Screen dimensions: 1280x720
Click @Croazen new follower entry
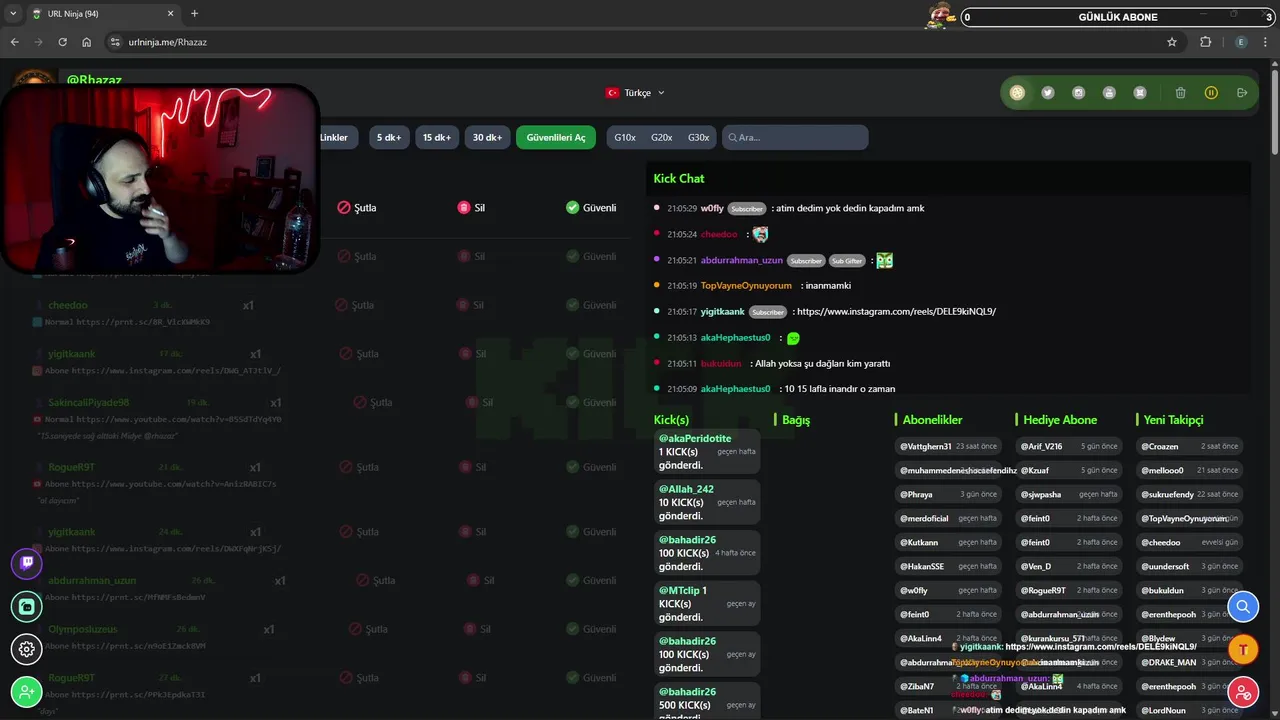1190,446
